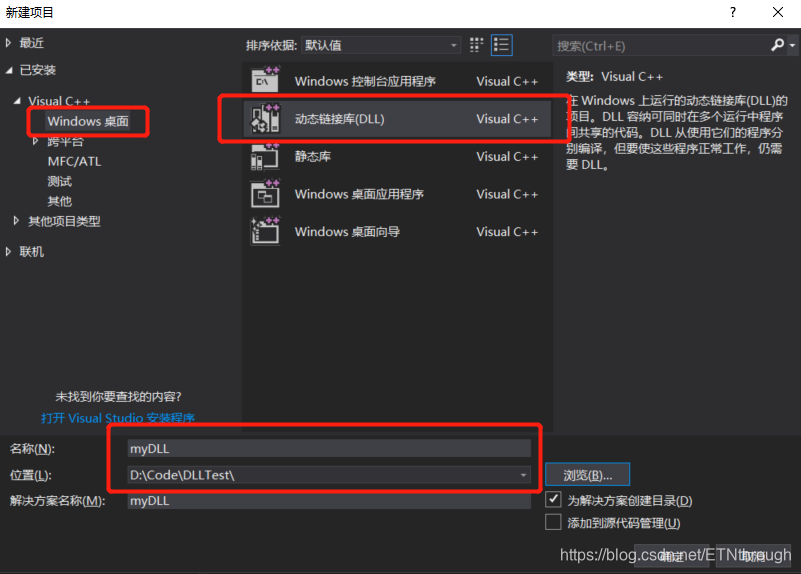Viewport: 801px width, 574px height.
Task: Focus the 解决方案名称 input field
Action: pyautogui.click(x=329, y=500)
